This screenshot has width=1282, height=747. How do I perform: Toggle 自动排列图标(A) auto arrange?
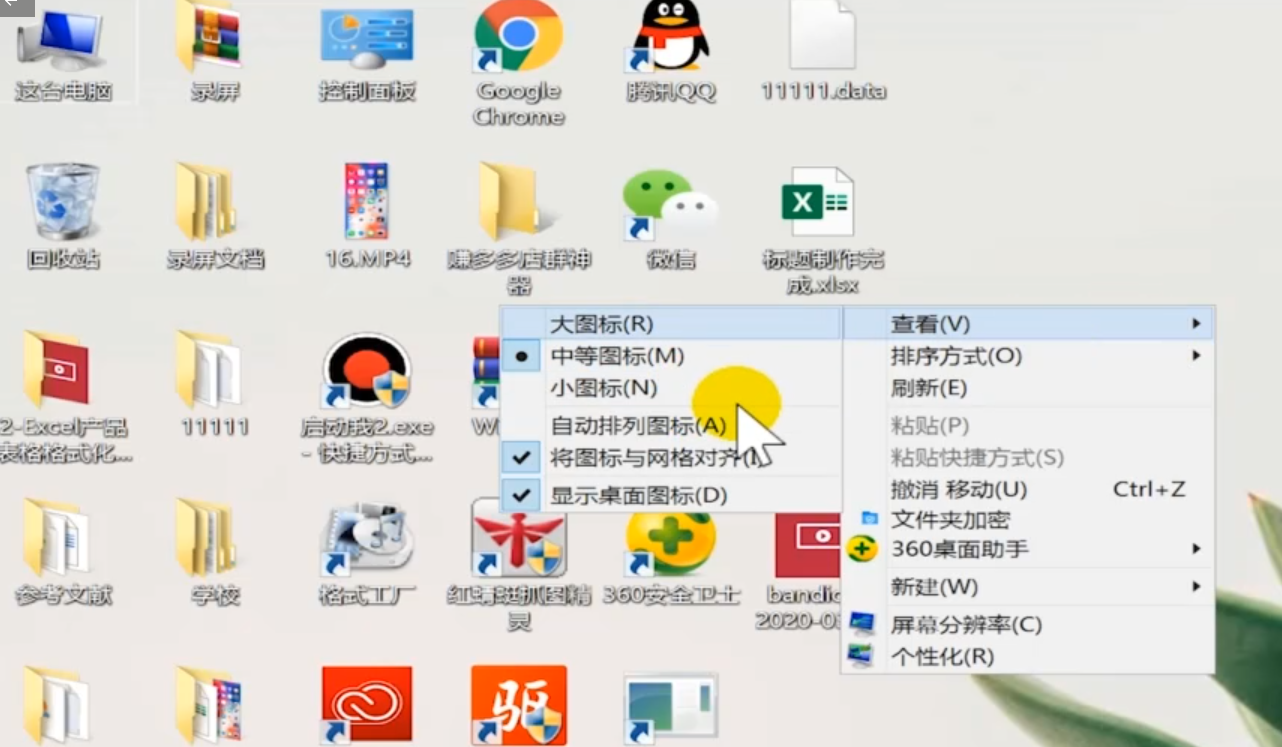[671, 426]
